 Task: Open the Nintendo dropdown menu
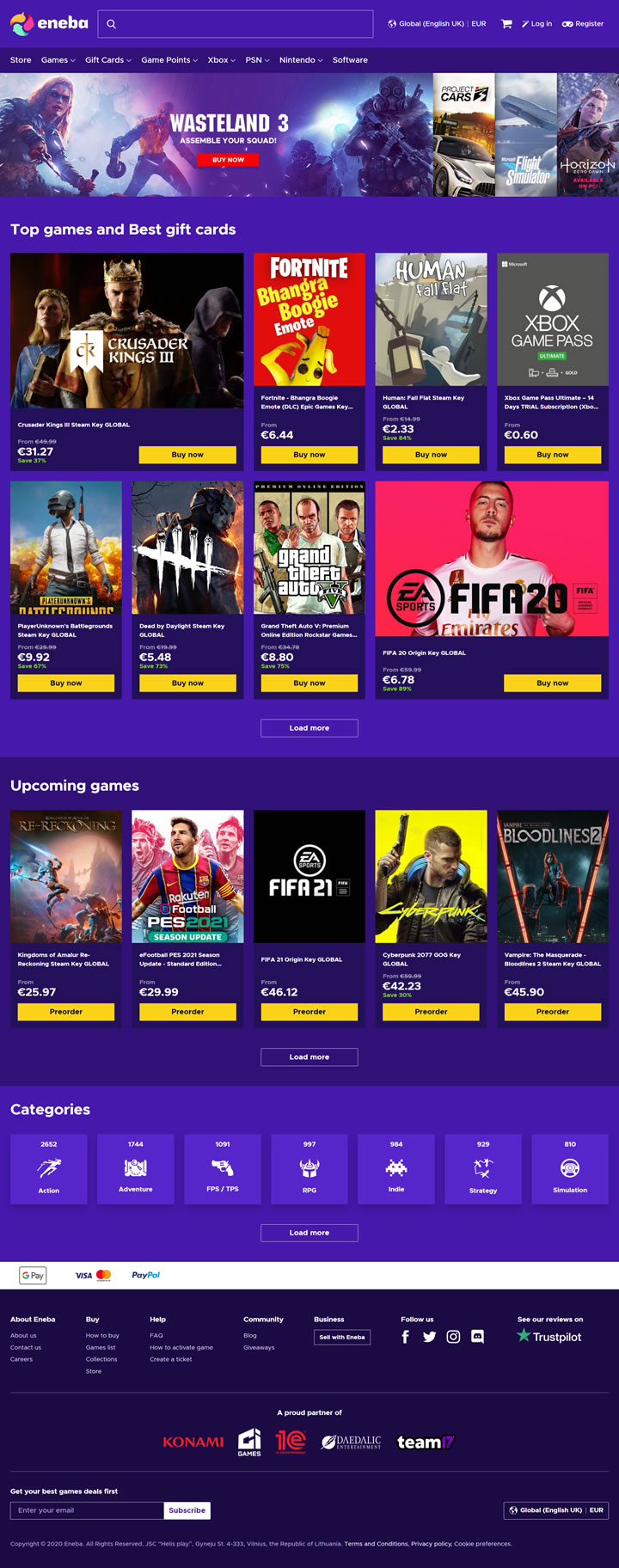[x=301, y=60]
